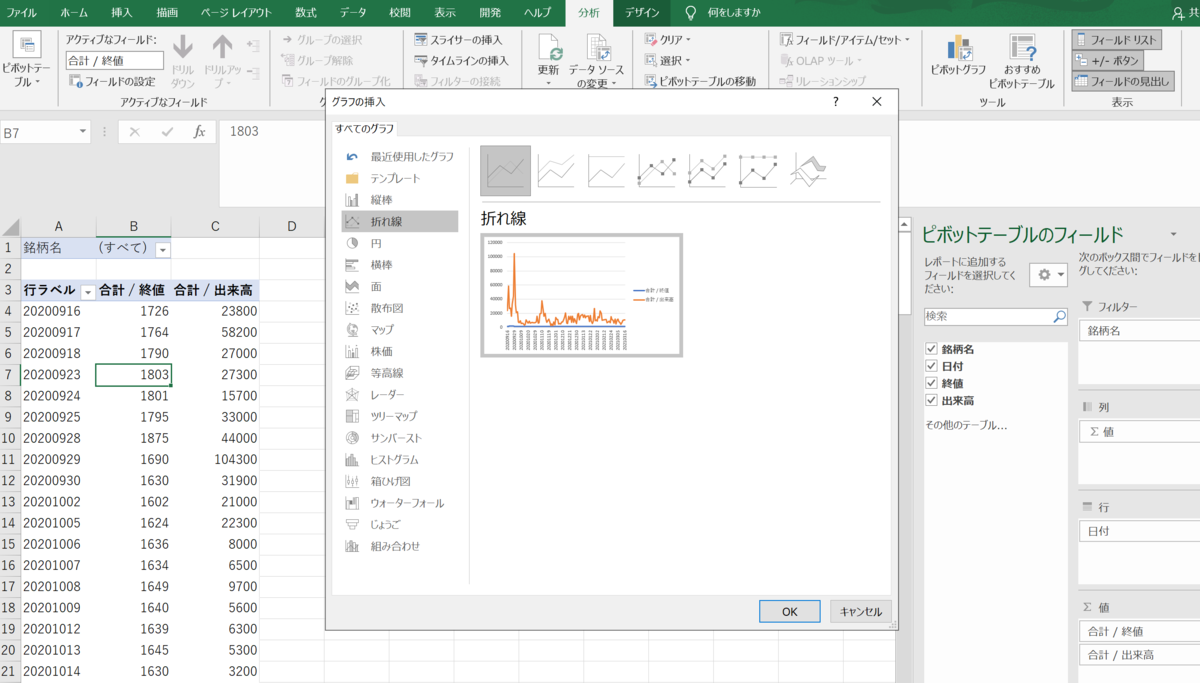Open the field pane options arrow beside title
This screenshot has height=683, width=1200.
[x=1173, y=235]
